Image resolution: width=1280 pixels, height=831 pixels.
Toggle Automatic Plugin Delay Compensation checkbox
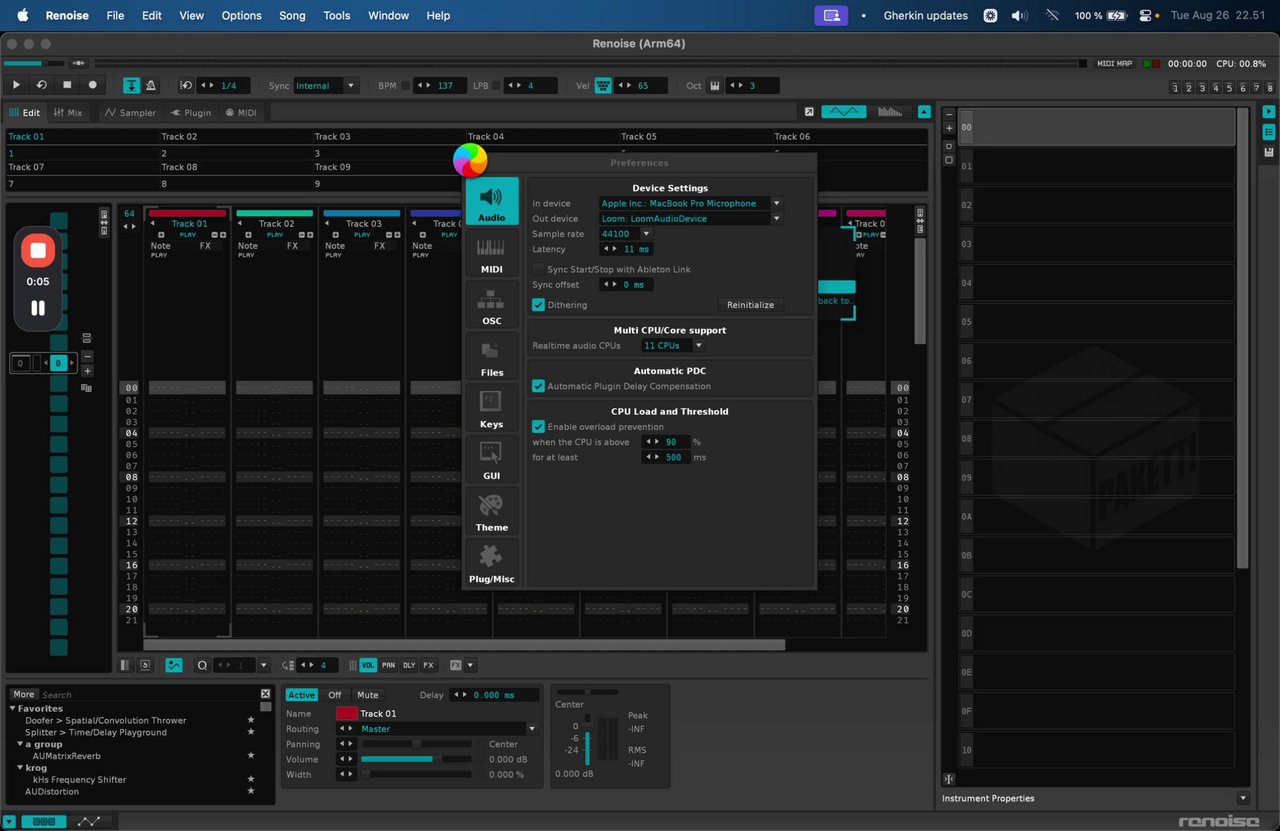point(539,386)
